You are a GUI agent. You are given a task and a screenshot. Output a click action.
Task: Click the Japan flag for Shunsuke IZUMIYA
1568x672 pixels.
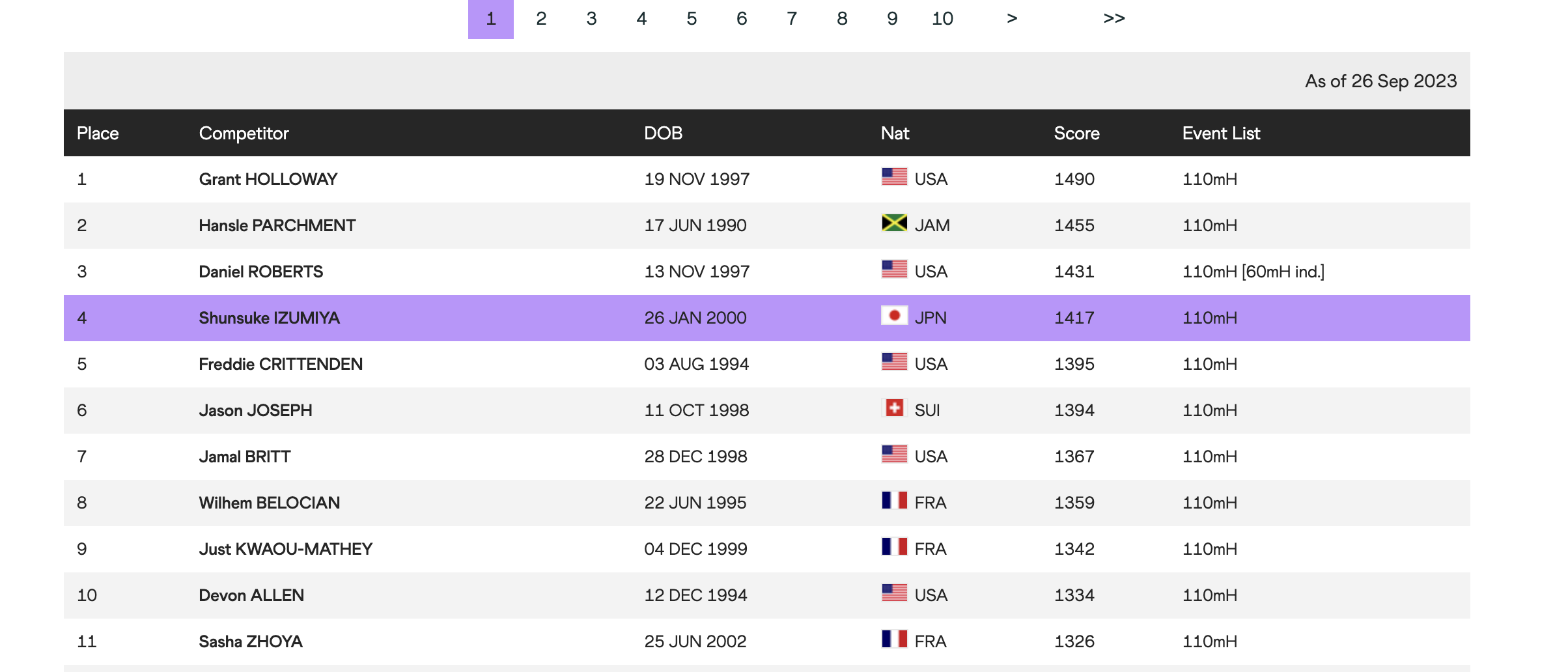pyautogui.click(x=894, y=315)
